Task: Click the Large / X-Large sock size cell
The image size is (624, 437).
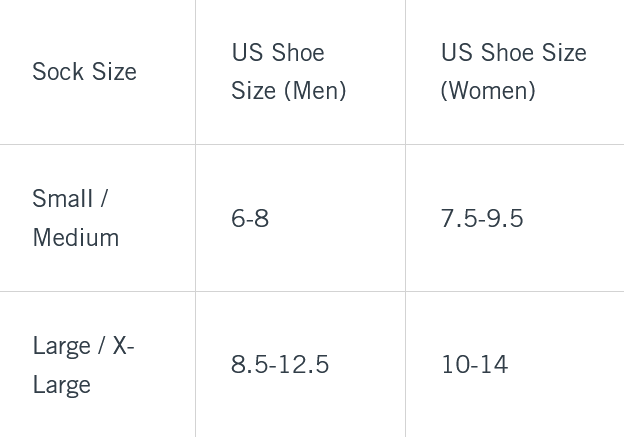Action: tap(82, 365)
